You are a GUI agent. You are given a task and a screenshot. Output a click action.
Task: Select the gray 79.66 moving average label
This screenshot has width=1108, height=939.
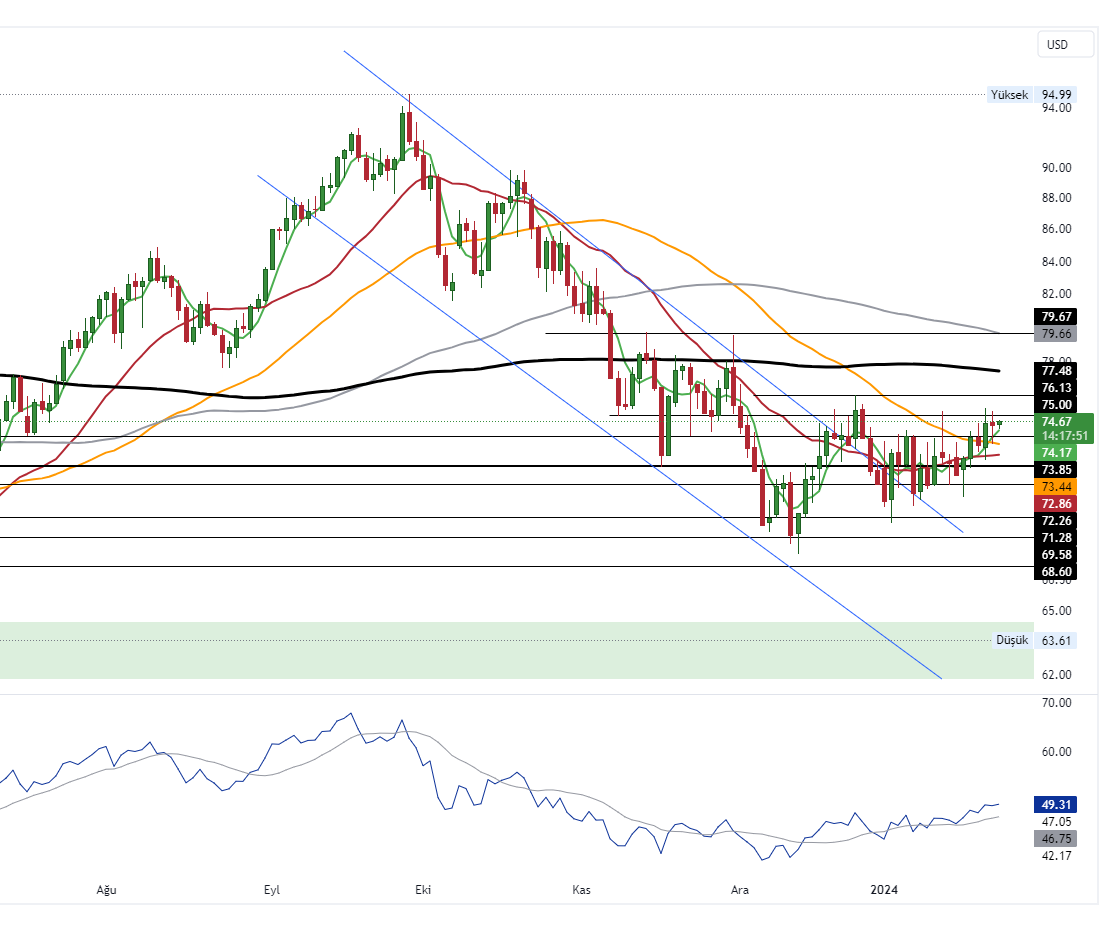pos(1057,334)
